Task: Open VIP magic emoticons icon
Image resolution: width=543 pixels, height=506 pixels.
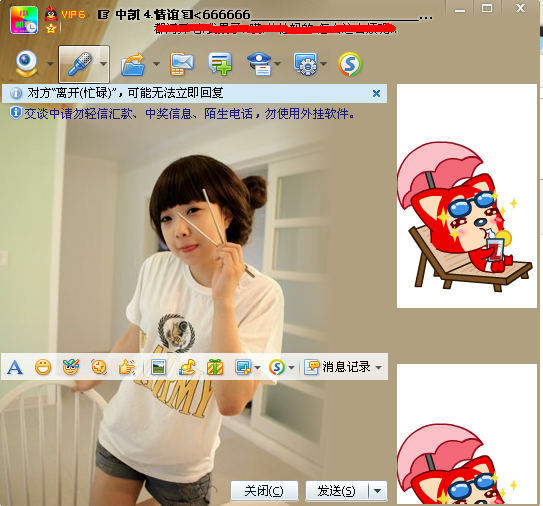Action: point(71,367)
